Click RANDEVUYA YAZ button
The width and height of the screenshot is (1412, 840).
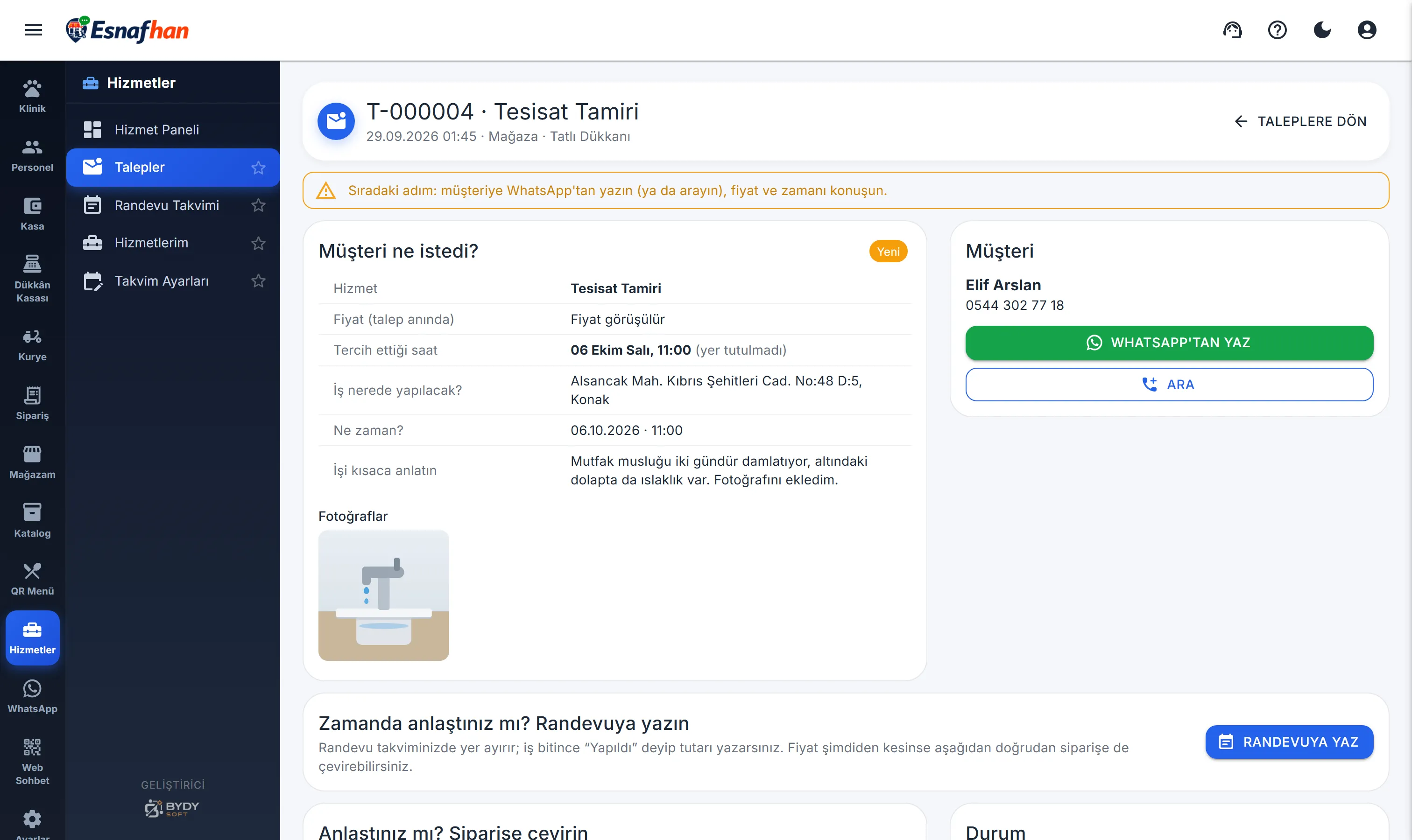1289,742
